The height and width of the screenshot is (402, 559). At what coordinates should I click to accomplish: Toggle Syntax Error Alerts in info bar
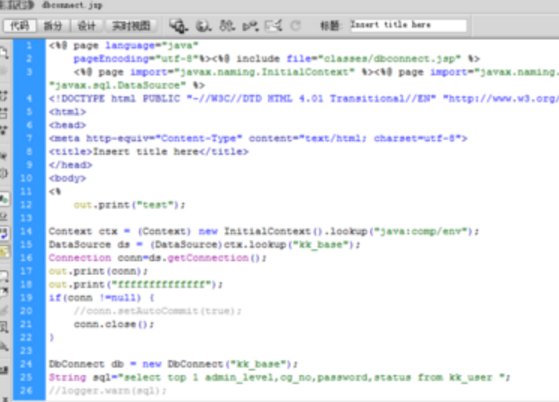[x=4, y=252]
